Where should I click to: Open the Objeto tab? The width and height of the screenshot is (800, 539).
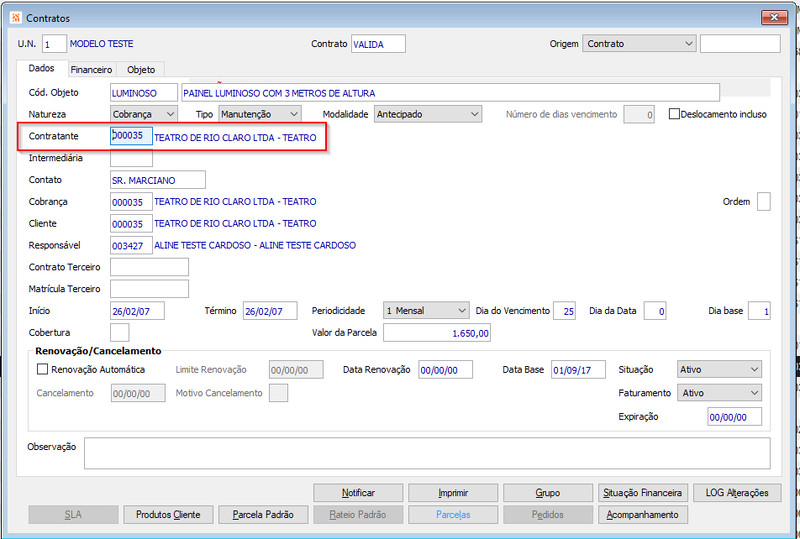tap(141, 69)
